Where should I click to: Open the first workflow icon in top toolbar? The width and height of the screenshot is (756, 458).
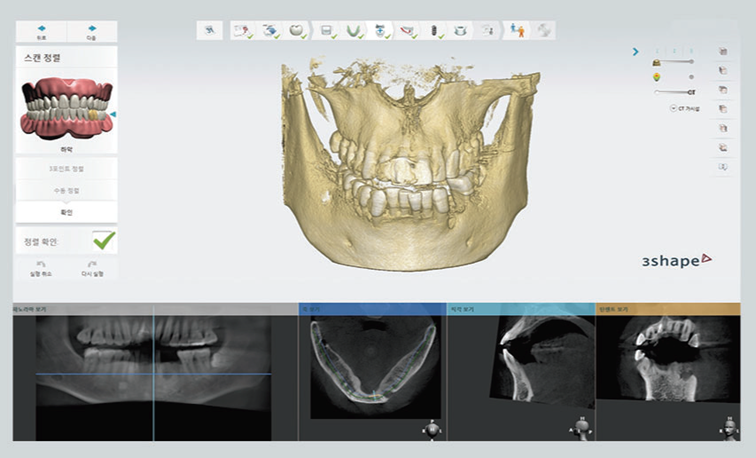tap(209, 30)
